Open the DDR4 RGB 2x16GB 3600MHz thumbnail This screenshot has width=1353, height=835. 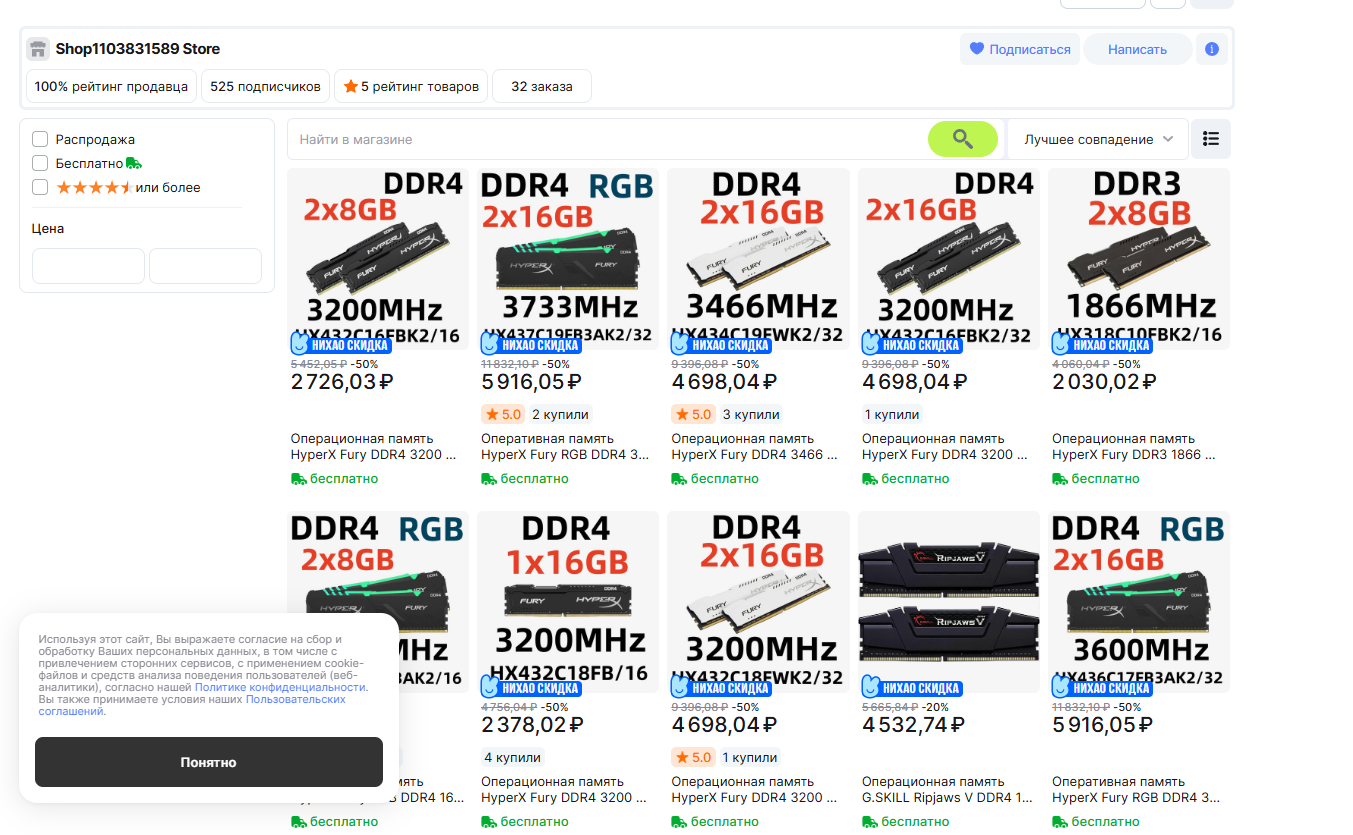(1139, 602)
